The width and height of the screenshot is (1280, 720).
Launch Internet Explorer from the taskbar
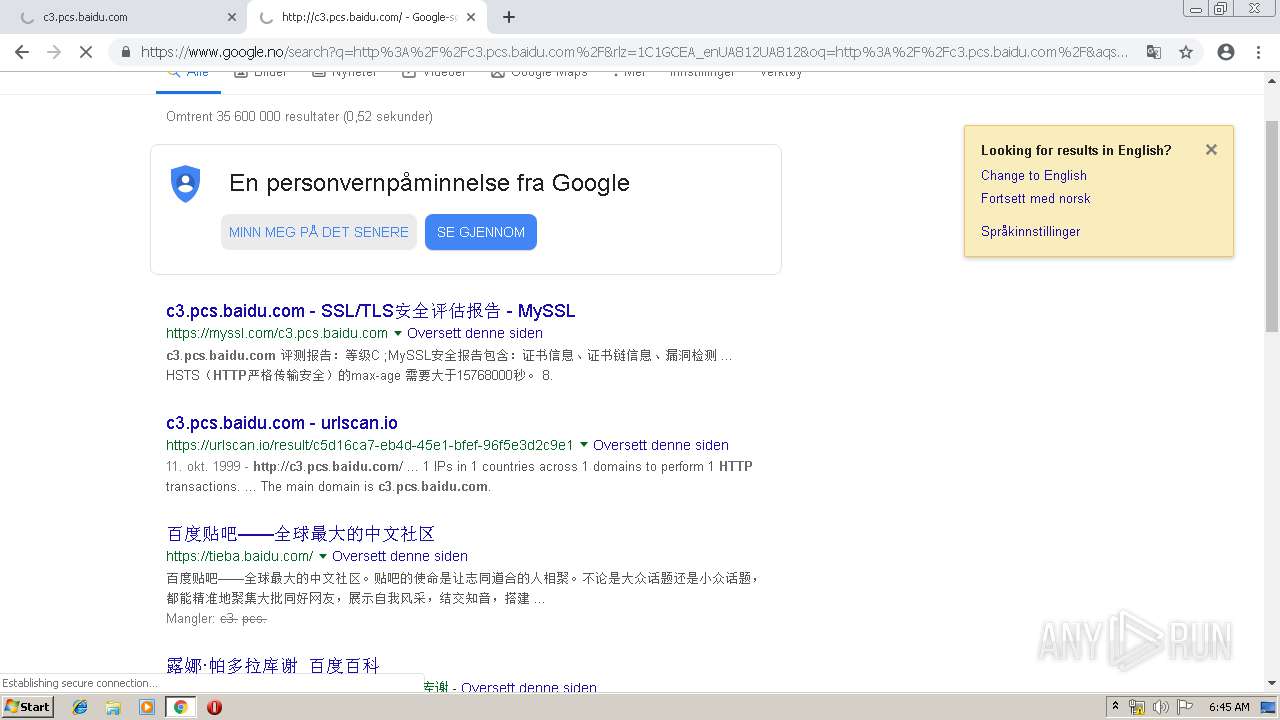click(80, 707)
